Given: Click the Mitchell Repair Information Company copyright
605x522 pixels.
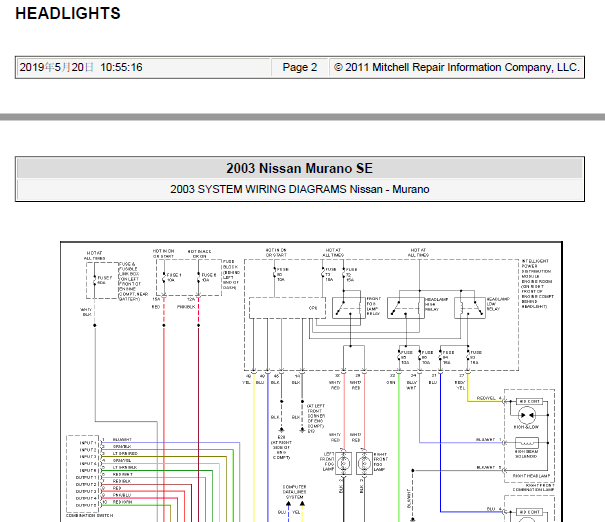Looking at the screenshot, I should [x=457, y=68].
